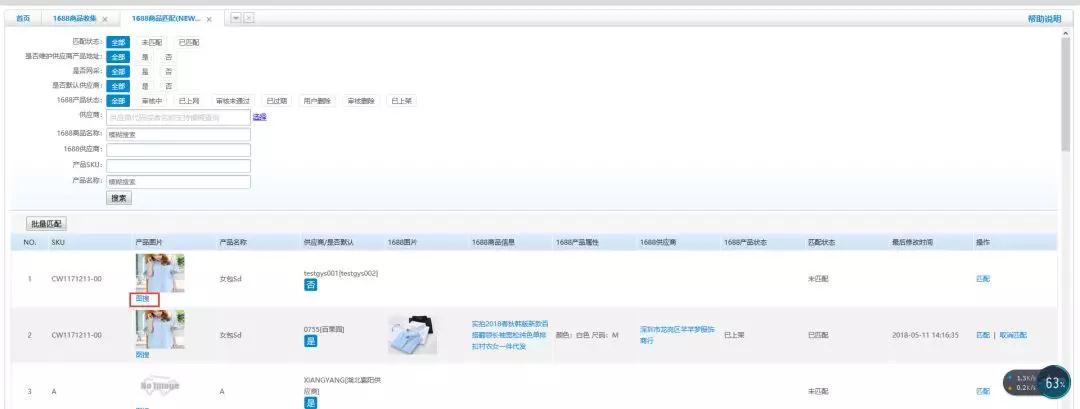Click 图搜 link highlighted in row 1

[x=142, y=299]
